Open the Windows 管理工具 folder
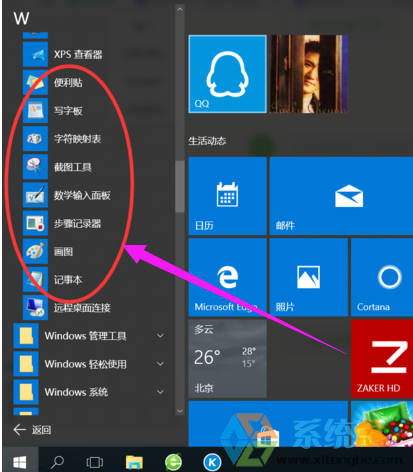The width and height of the screenshot is (413, 472). pos(90,336)
